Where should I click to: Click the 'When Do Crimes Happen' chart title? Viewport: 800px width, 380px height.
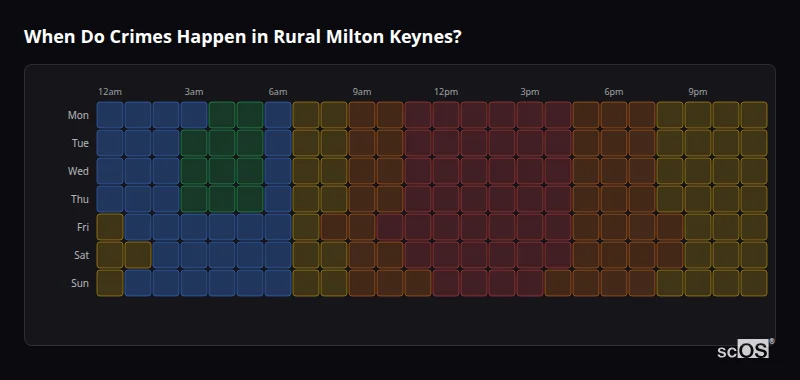coord(242,37)
